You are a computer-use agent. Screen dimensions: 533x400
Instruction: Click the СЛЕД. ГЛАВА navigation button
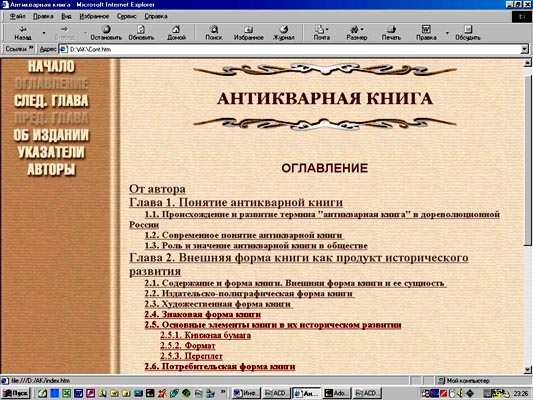pos(51,101)
